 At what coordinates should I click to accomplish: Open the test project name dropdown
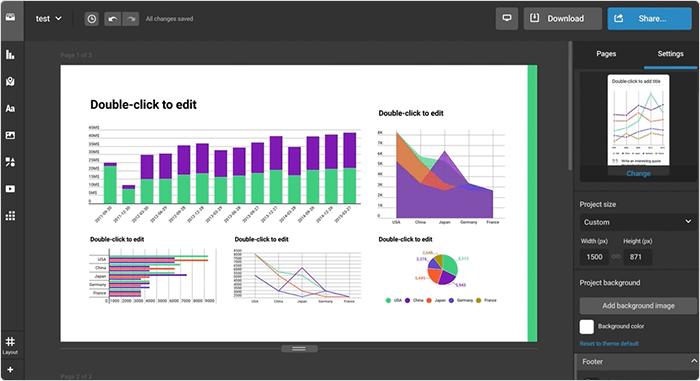tap(49, 19)
